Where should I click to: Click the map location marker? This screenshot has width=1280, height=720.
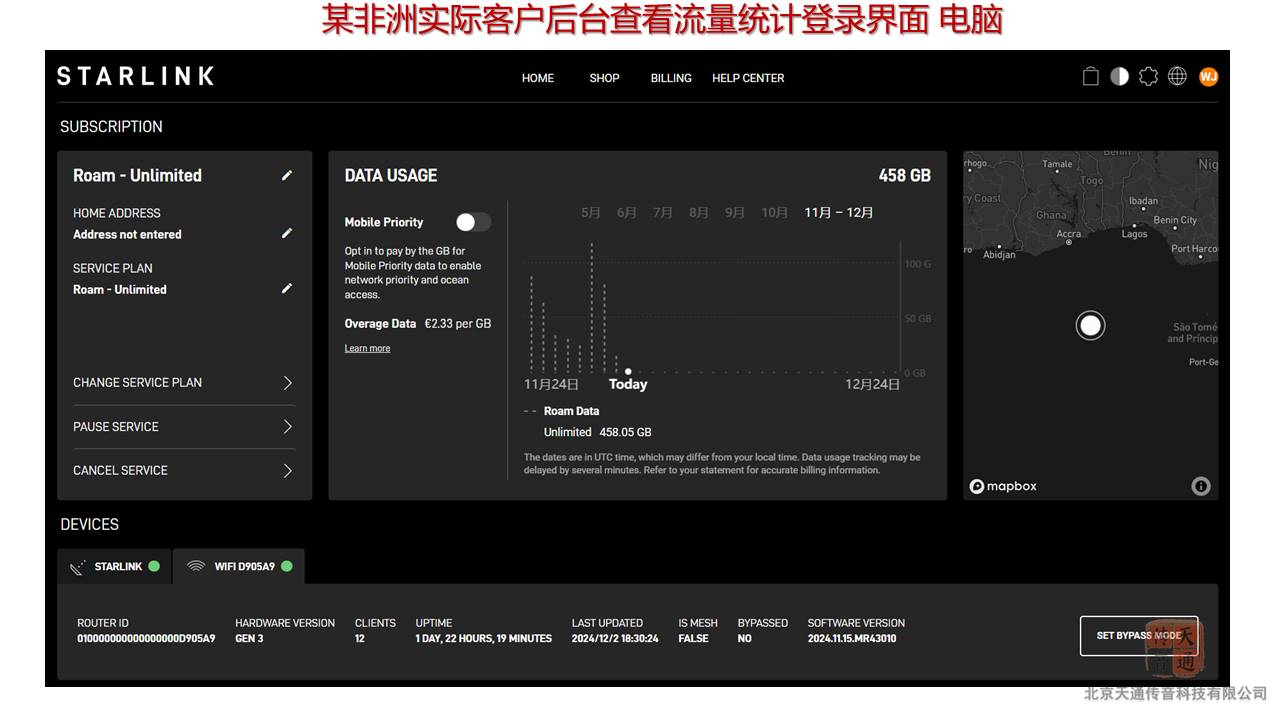[1090, 325]
